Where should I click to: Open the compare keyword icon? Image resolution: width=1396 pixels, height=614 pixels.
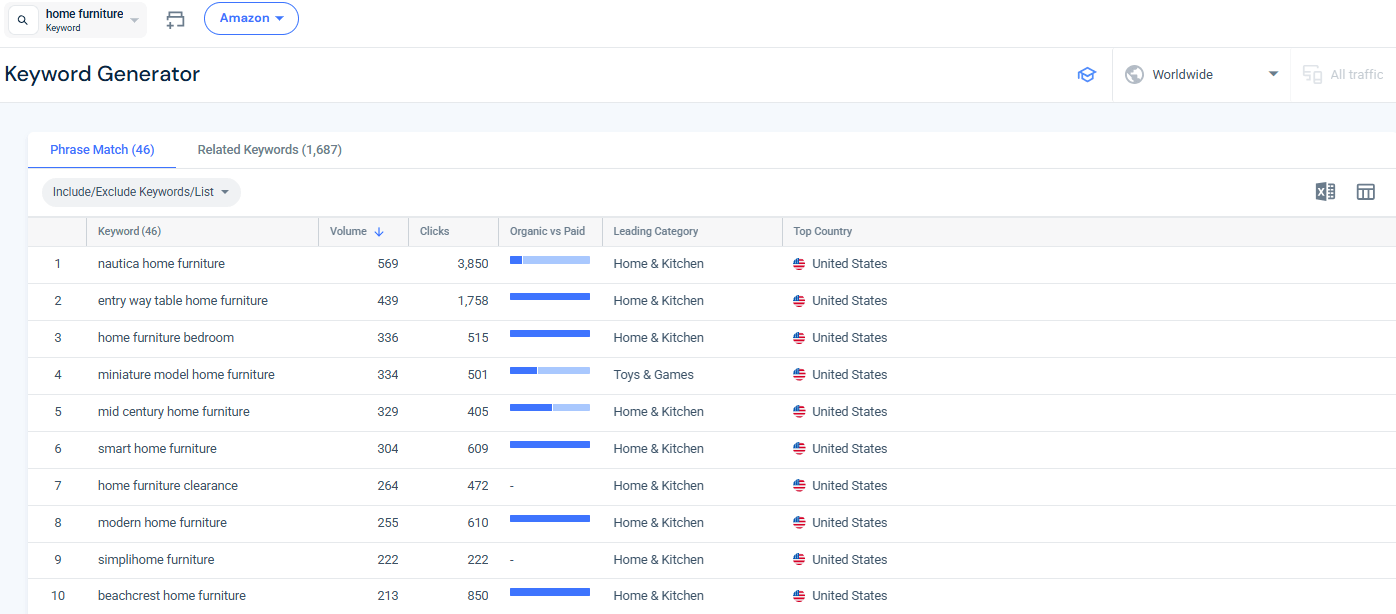click(176, 19)
